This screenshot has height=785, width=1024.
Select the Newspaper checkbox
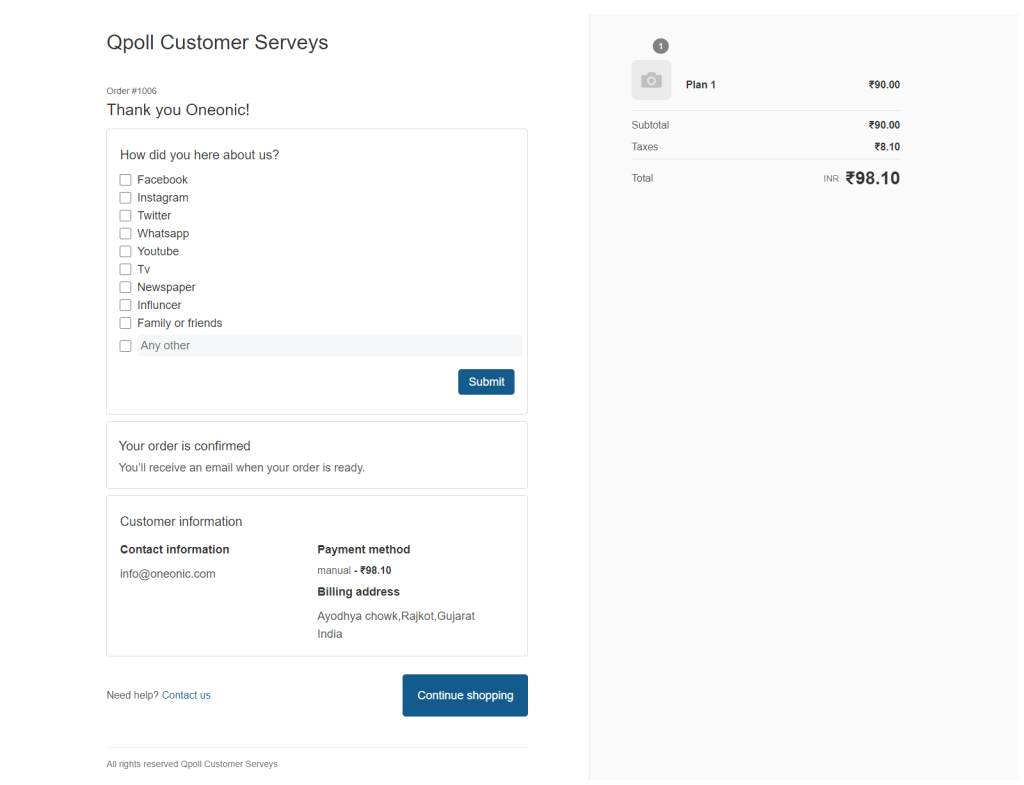click(125, 287)
